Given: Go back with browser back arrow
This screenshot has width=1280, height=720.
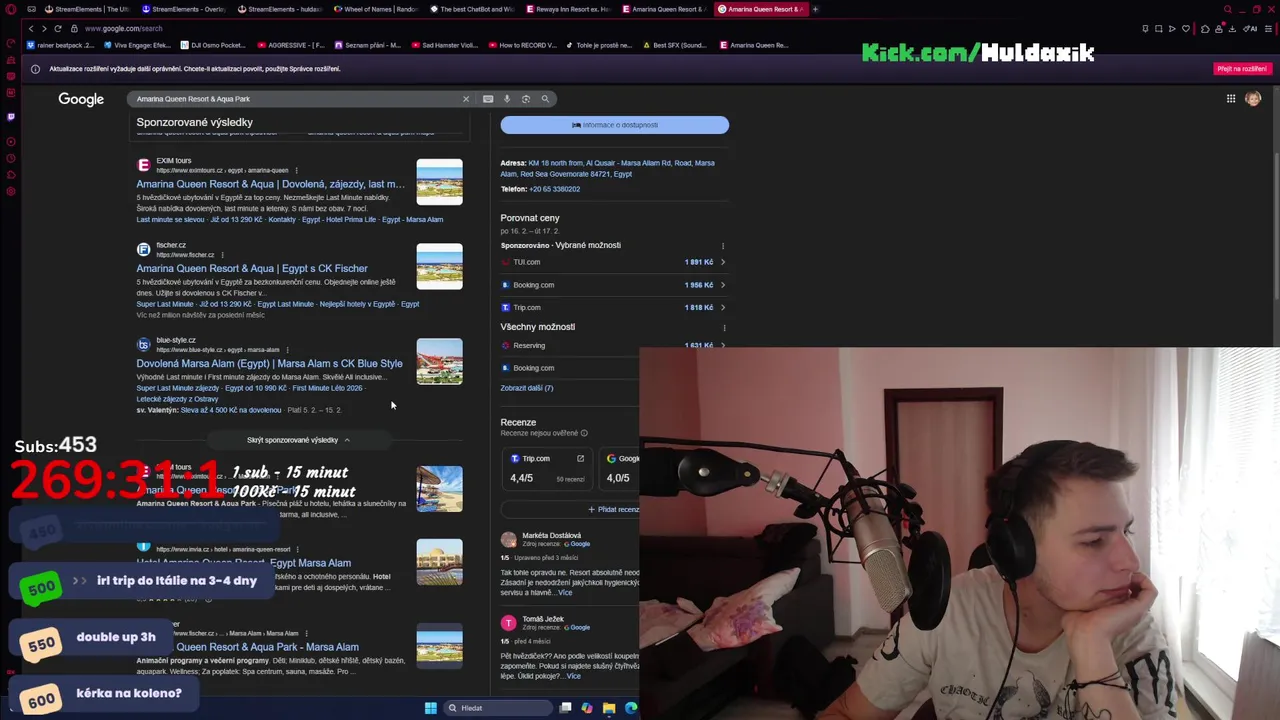Looking at the screenshot, I should point(31,28).
